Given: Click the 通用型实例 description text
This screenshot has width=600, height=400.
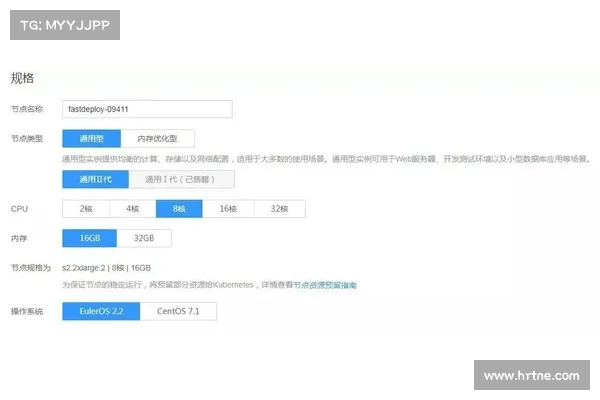Looking at the screenshot, I should point(326,159).
